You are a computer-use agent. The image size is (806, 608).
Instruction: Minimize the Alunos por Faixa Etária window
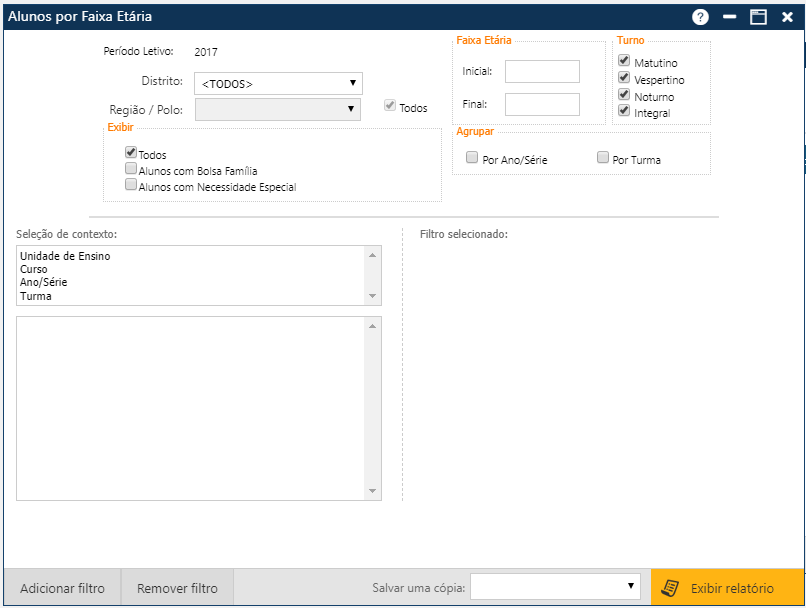click(730, 17)
